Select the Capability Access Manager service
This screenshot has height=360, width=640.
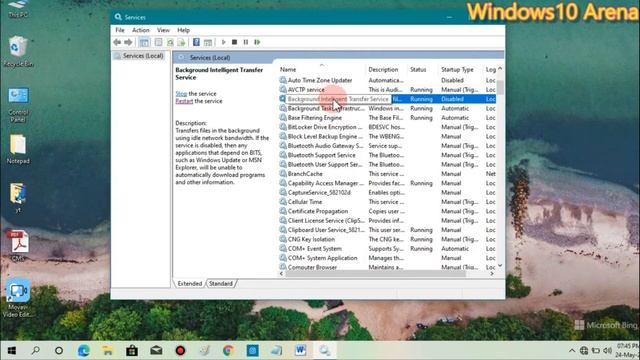(326, 183)
